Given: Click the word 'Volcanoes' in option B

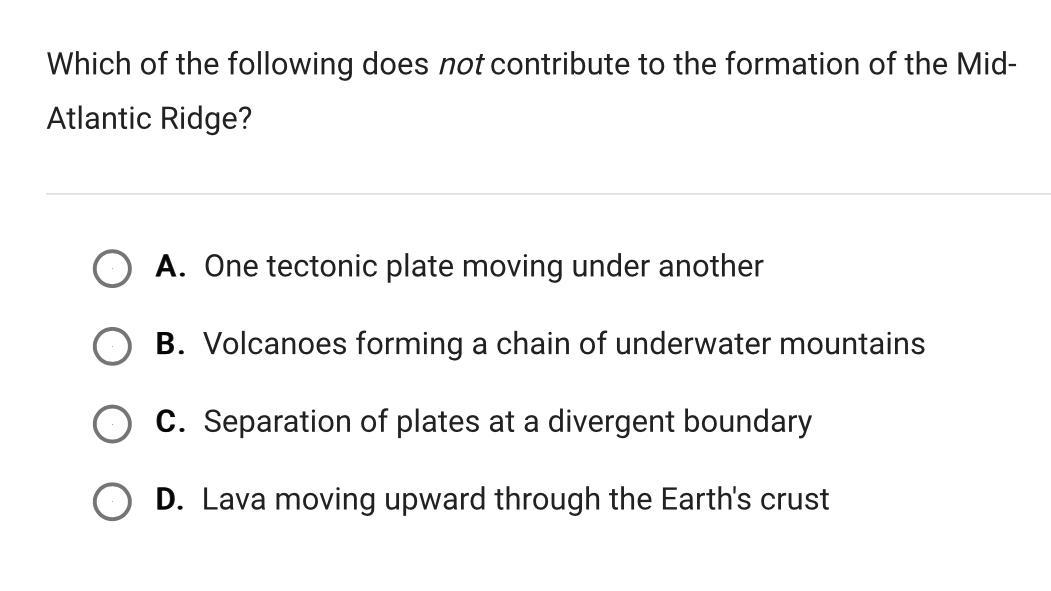Looking at the screenshot, I should coord(275,344).
